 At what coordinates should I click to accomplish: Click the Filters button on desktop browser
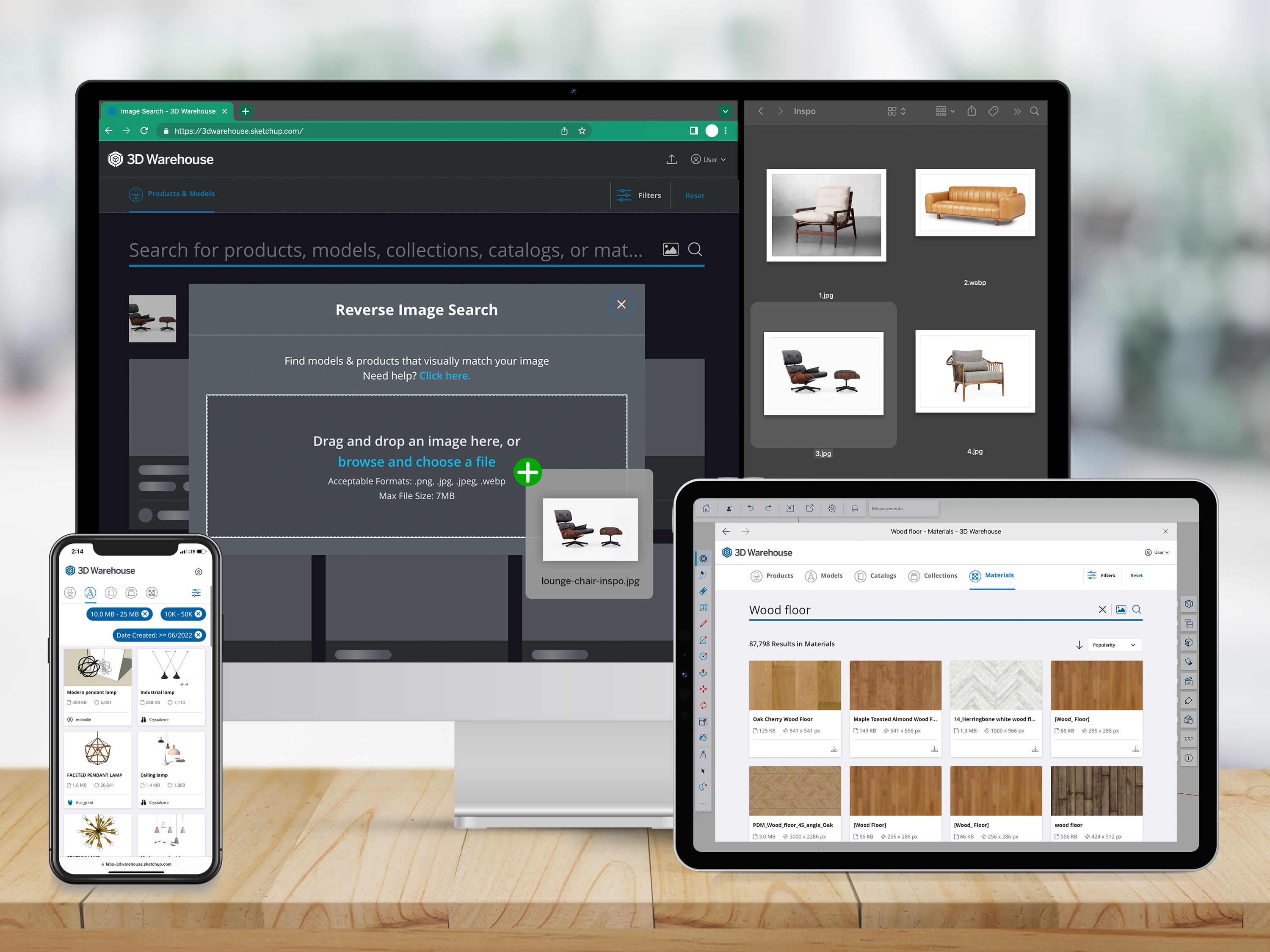click(x=641, y=195)
